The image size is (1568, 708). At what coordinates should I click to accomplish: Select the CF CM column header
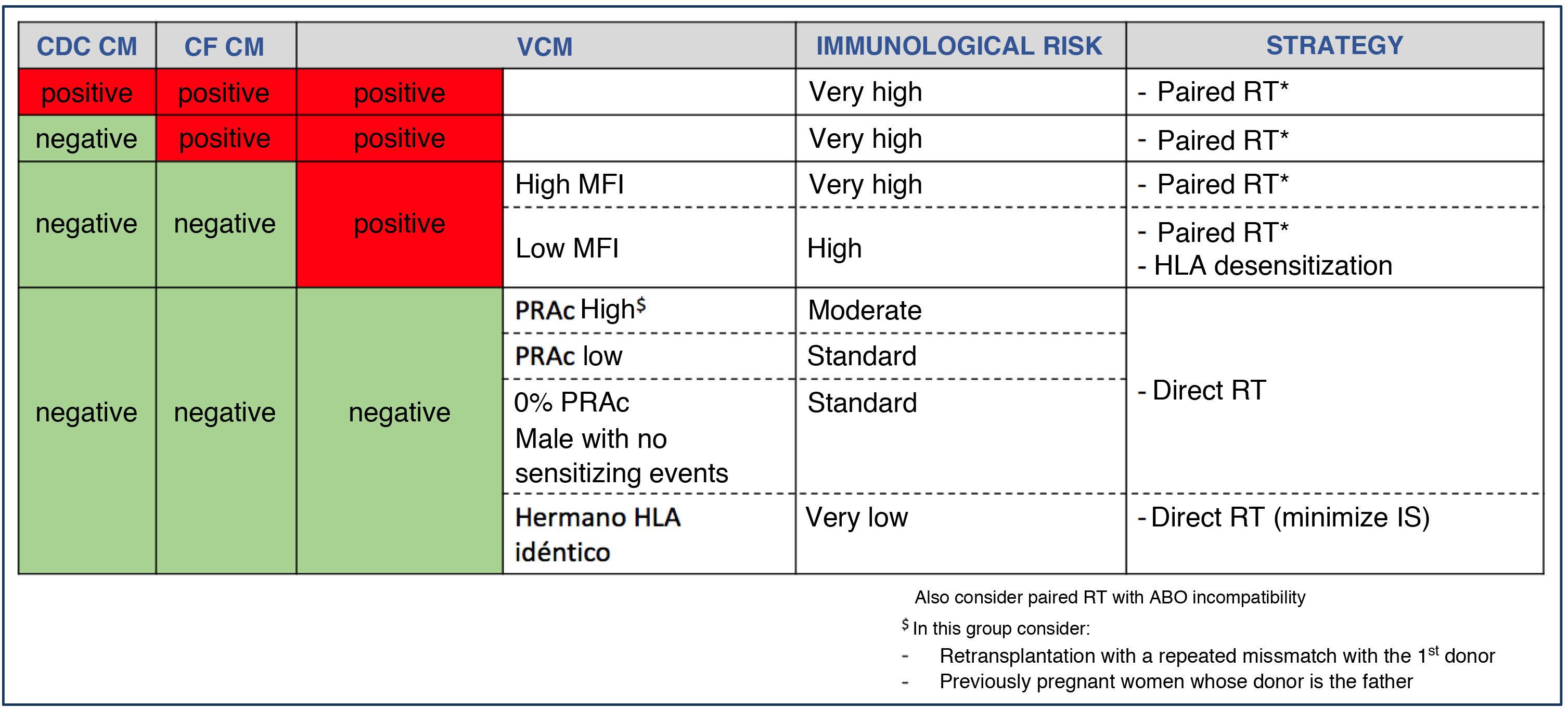[x=225, y=46]
